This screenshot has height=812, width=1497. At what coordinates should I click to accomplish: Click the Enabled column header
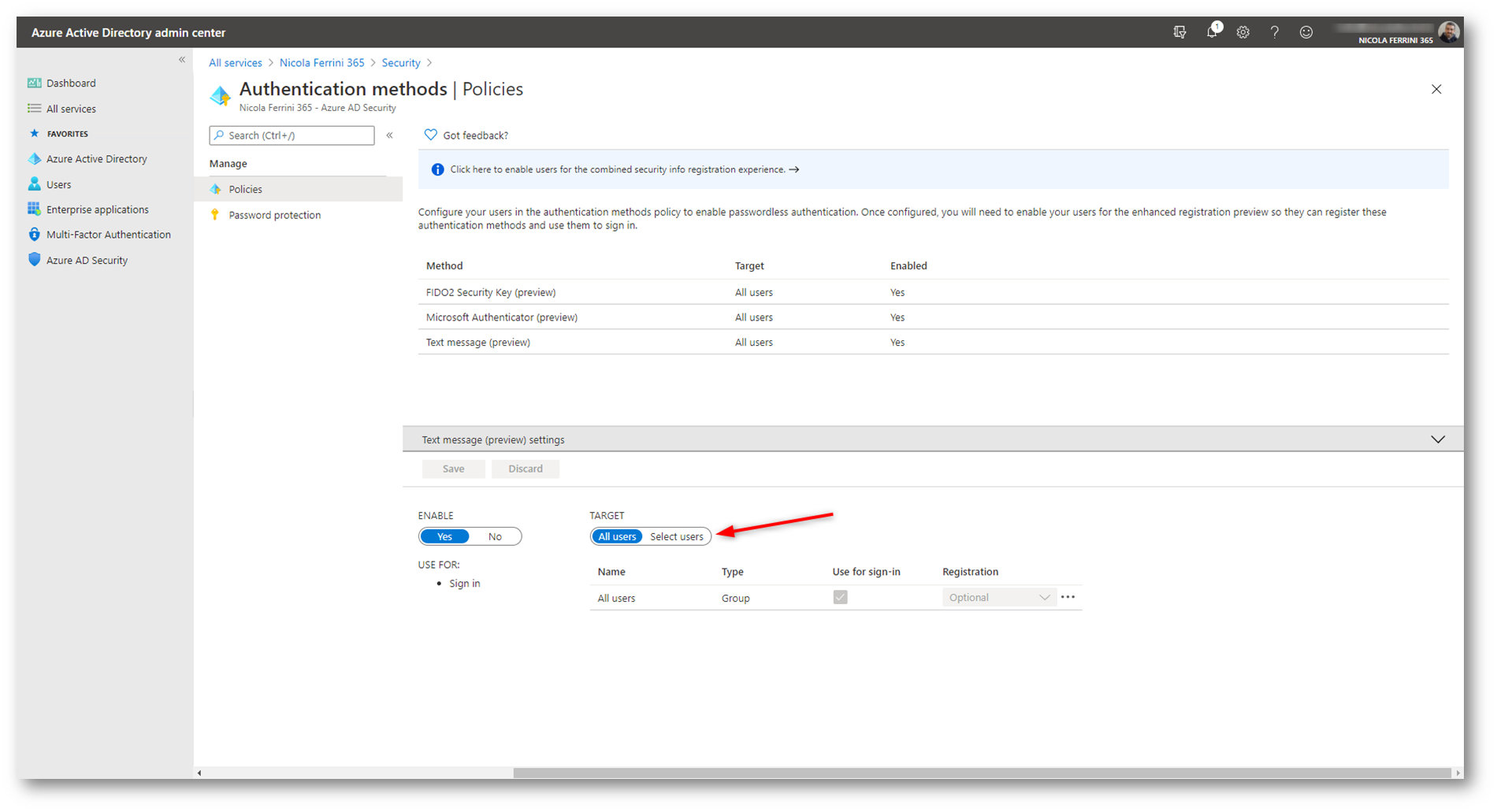tap(908, 266)
